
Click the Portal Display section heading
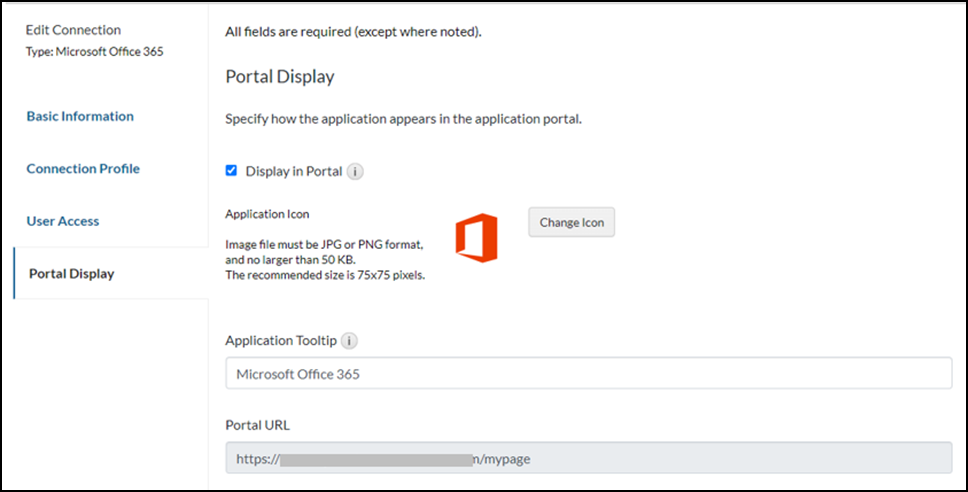coord(280,77)
